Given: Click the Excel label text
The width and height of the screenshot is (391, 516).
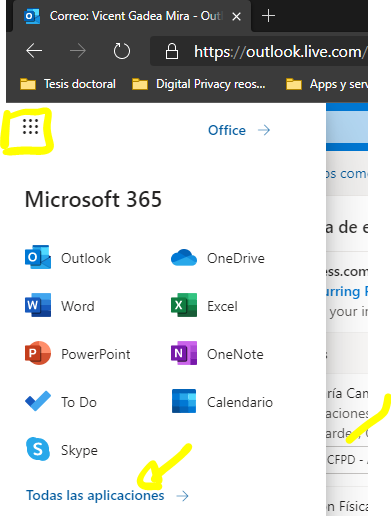Looking at the screenshot, I should [222, 306].
